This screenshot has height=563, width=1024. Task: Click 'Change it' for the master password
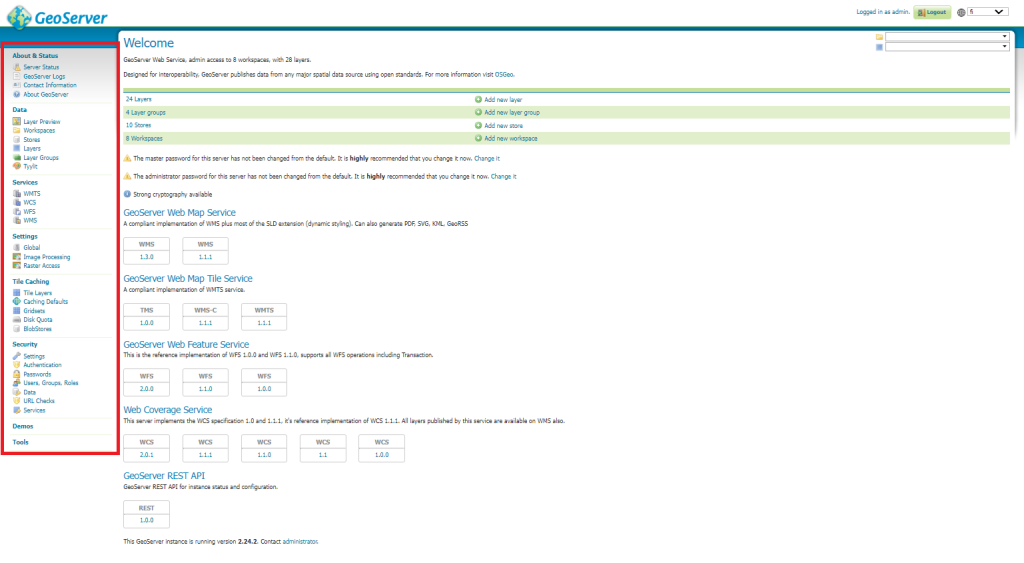487,159
